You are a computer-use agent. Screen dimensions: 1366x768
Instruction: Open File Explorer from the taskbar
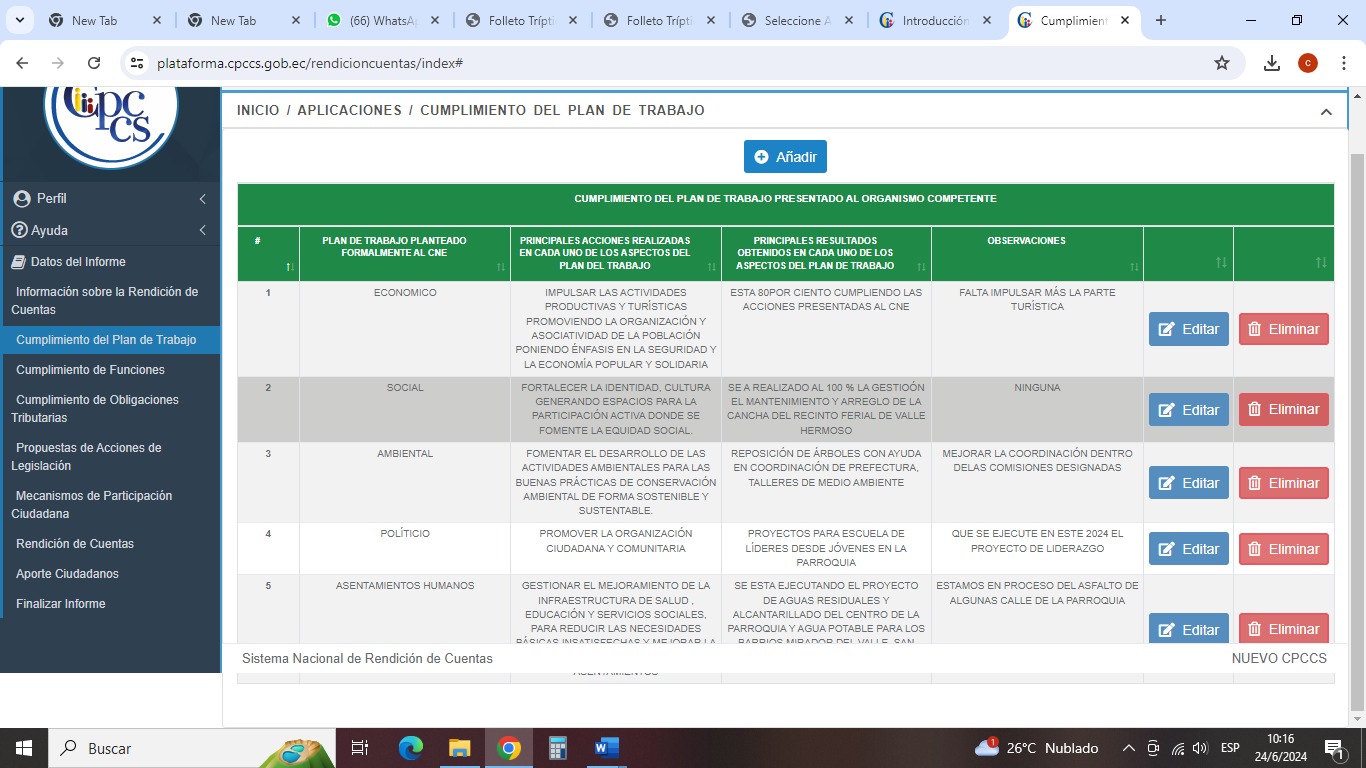click(x=459, y=748)
